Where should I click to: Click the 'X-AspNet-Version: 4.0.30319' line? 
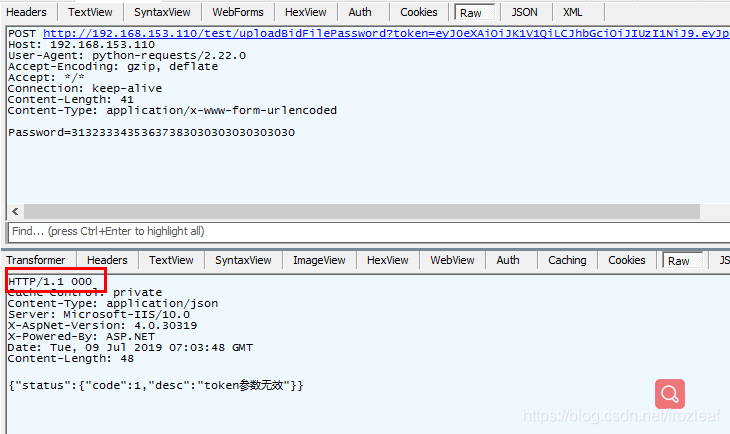click(x=102, y=326)
